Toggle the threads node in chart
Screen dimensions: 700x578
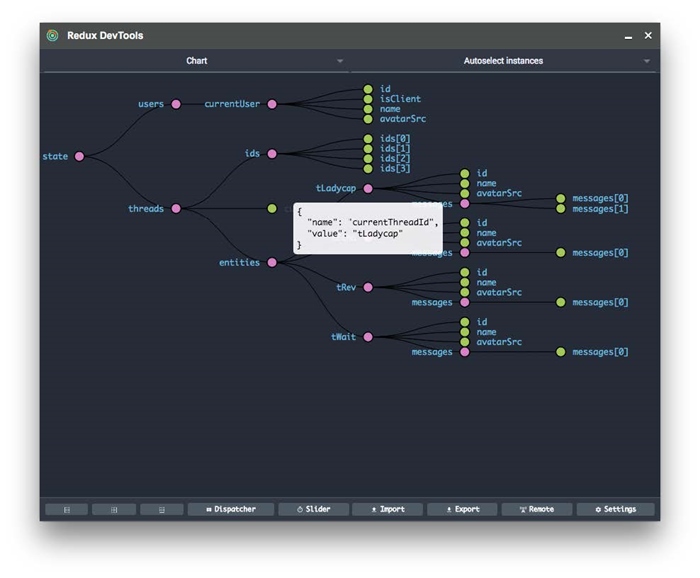pyautogui.click(x=176, y=209)
